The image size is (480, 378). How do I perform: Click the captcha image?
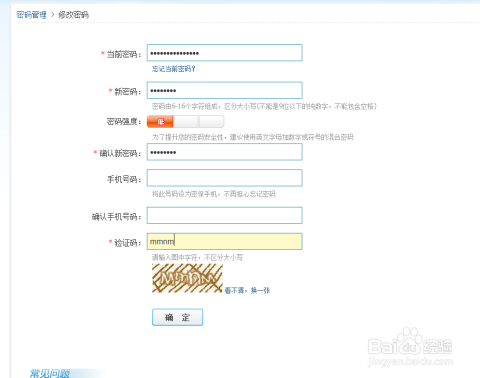[x=187, y=278]
